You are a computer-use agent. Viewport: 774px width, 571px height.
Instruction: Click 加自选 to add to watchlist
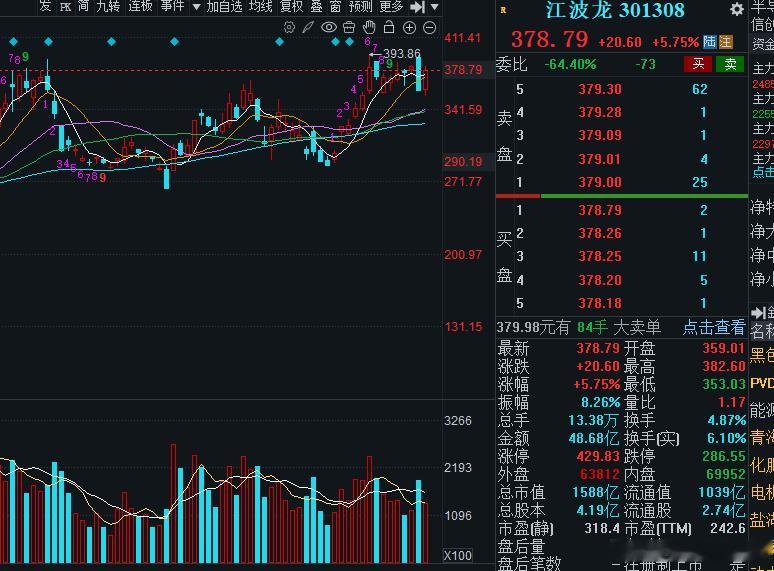tap(224, 6)
